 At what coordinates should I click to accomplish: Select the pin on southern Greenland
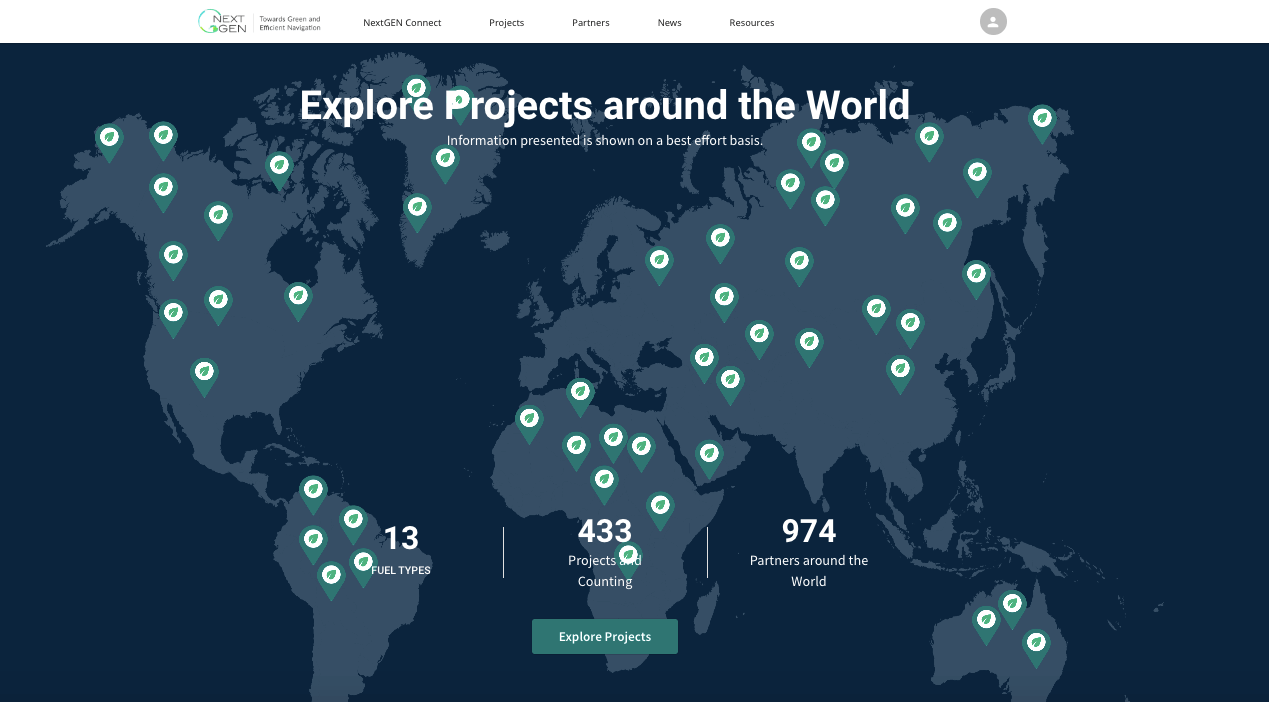click(x=417, y=210)
